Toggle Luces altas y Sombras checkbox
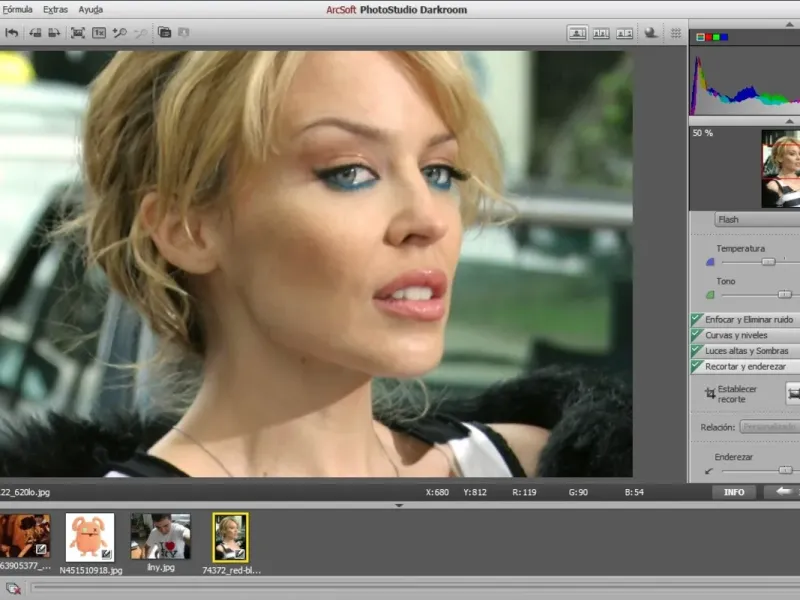The width and height of the screenshot is (800, 600). tap(696, 351)
